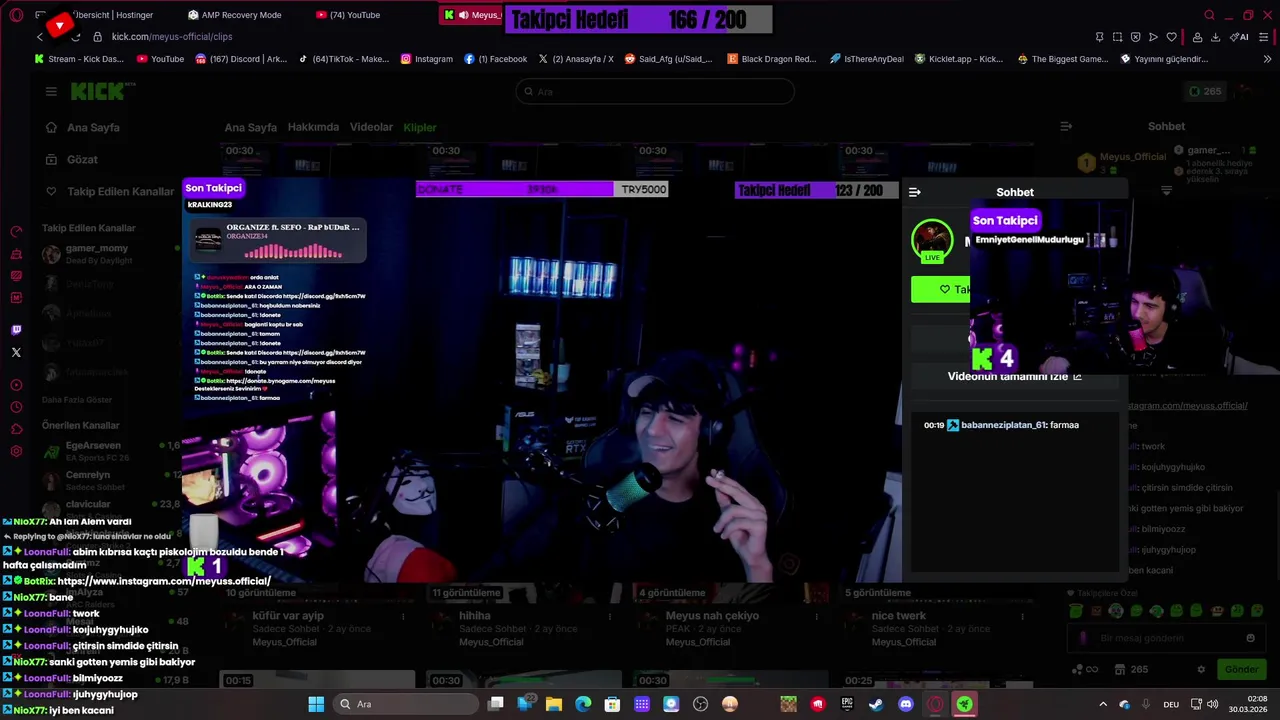Open the 'Meyus nah çekiyo' clip
Image resolution: width=1280 pixels, height=720 pixels.
point(712,616)
